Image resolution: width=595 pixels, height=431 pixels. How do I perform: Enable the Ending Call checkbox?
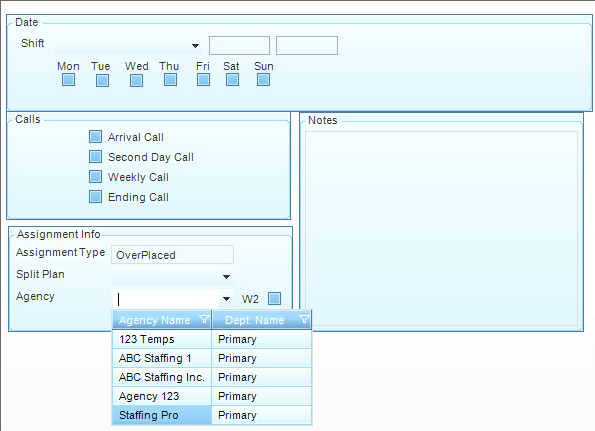click(95, 197)
